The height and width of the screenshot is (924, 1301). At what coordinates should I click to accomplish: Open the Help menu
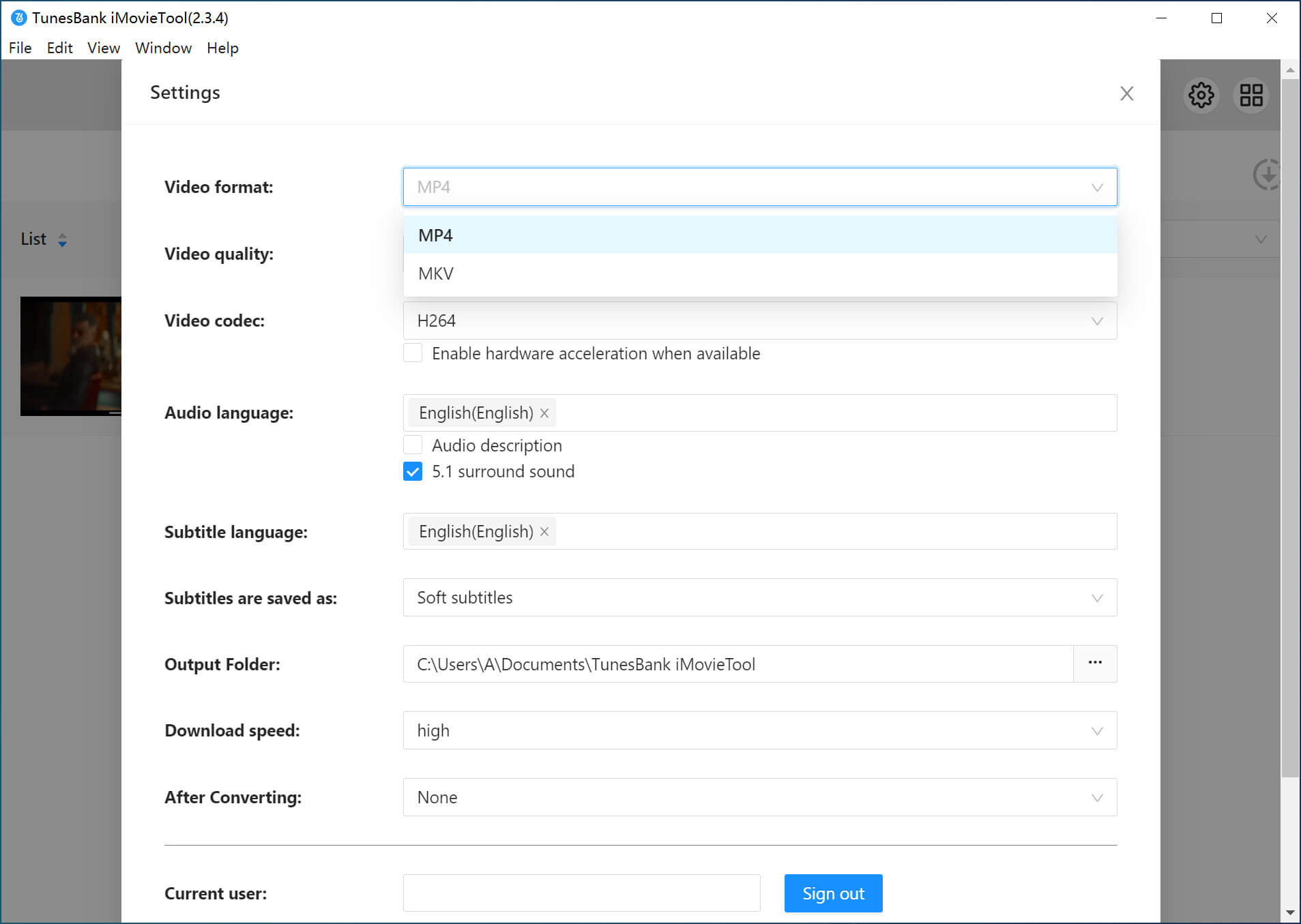pos(223,48)
